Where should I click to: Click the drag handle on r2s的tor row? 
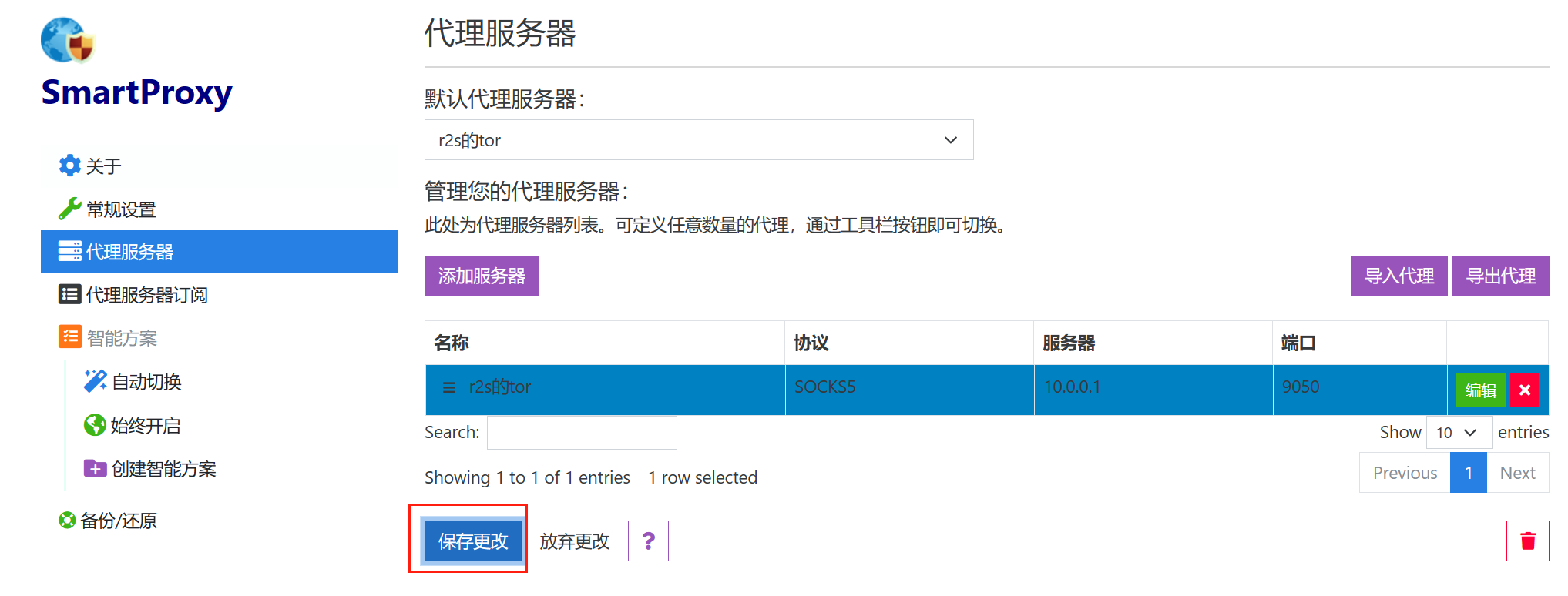[449, 387]
